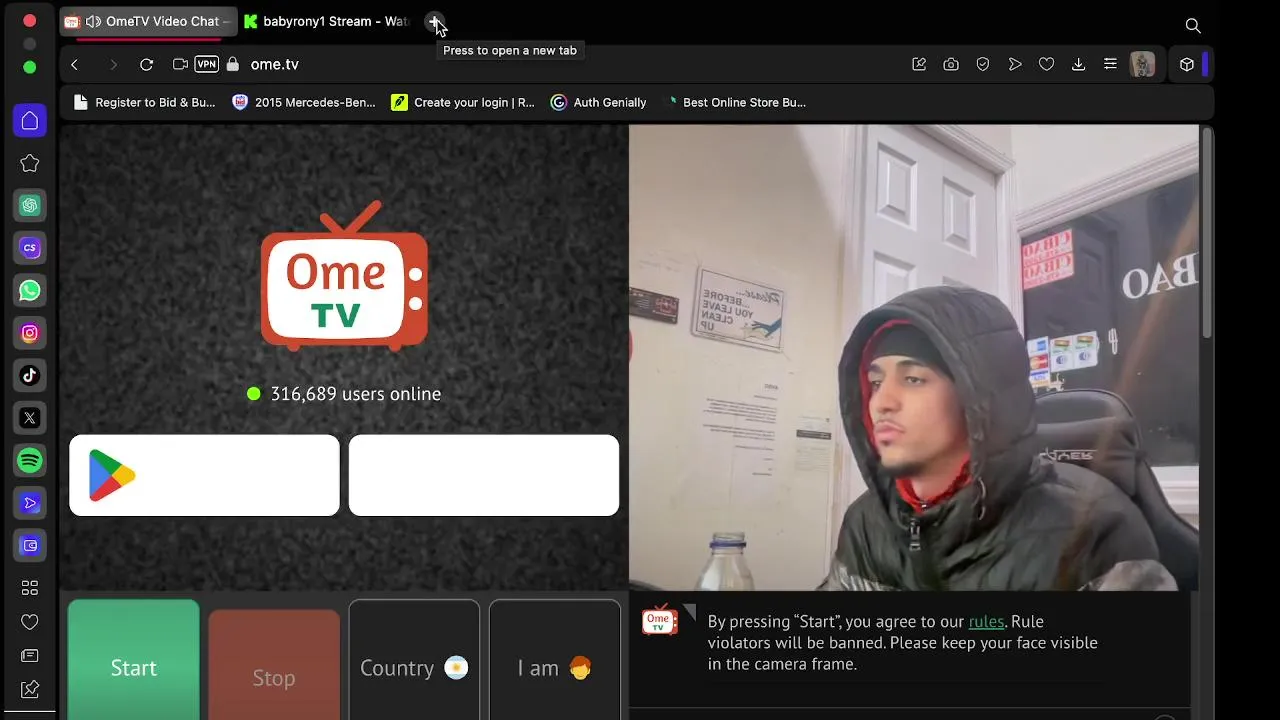Open 'Auth Genially' bookmark

click(599, 102)
